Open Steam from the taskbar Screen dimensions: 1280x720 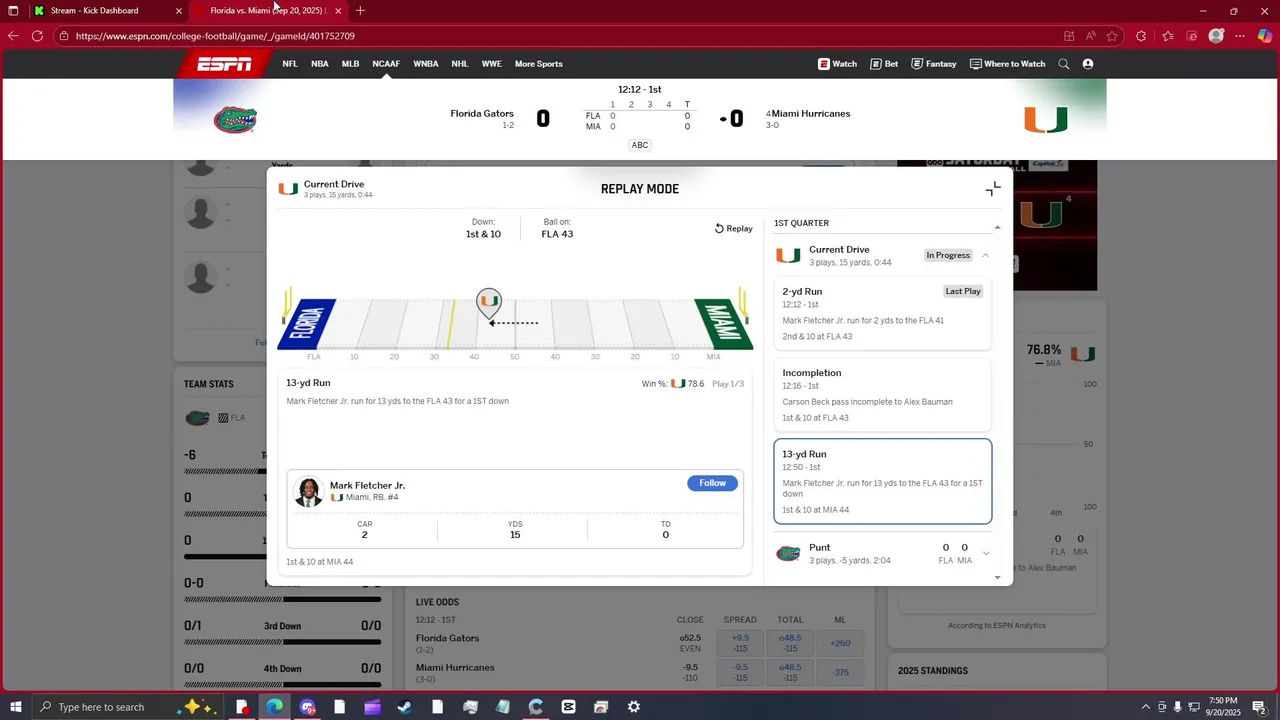[405, 707]
